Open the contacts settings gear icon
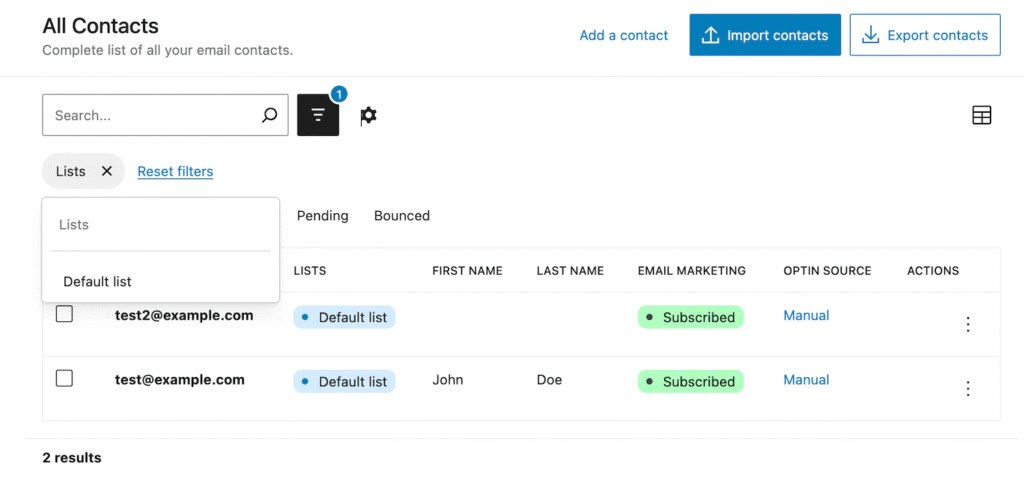Viewport: 1024px width, 481px height. 368,115
